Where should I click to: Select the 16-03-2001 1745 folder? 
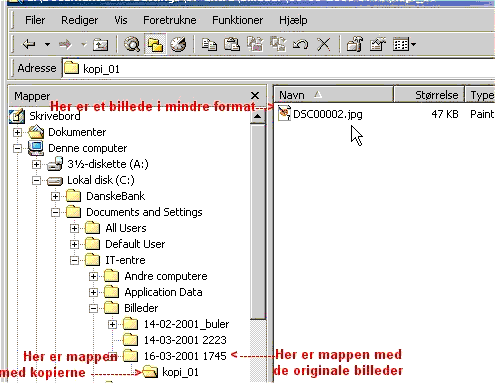[185, 356]
